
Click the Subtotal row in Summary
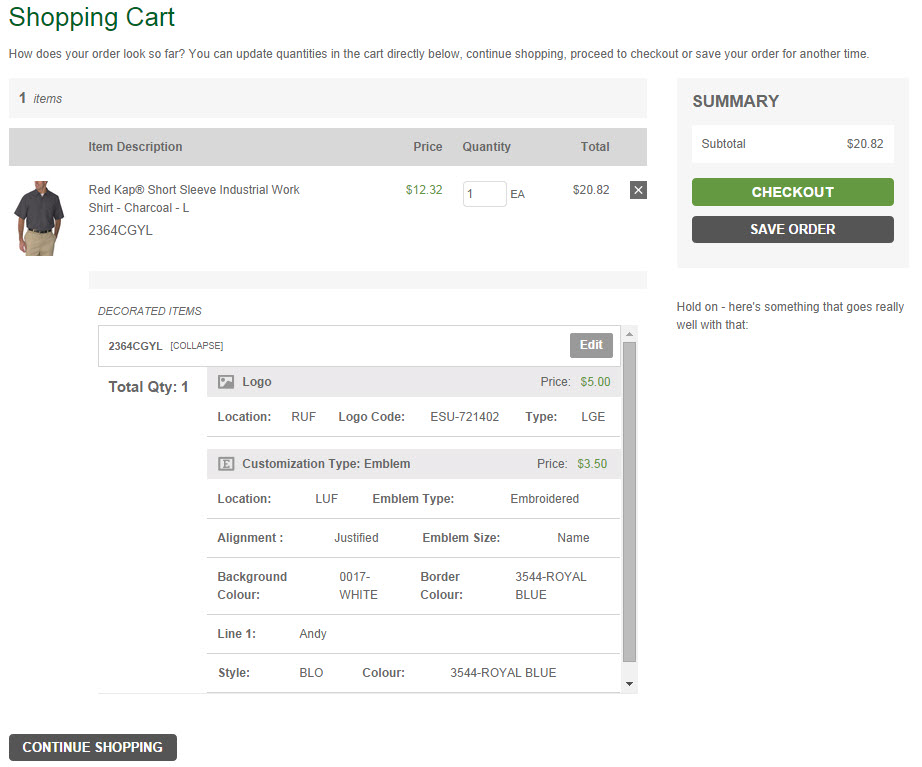coord(792,144)
